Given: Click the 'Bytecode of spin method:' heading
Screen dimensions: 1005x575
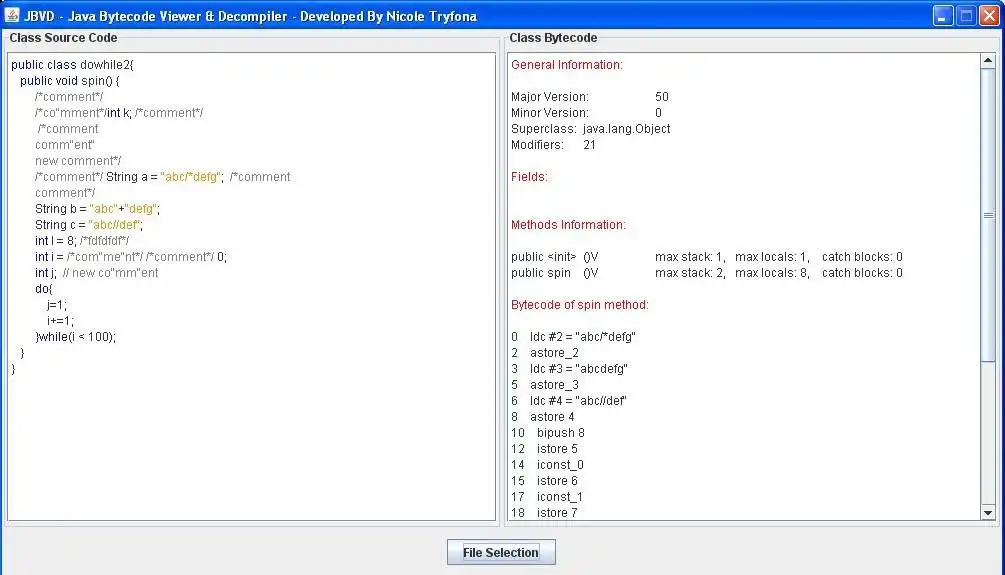Looking at the screenshot, I should (x=579, y=305).
